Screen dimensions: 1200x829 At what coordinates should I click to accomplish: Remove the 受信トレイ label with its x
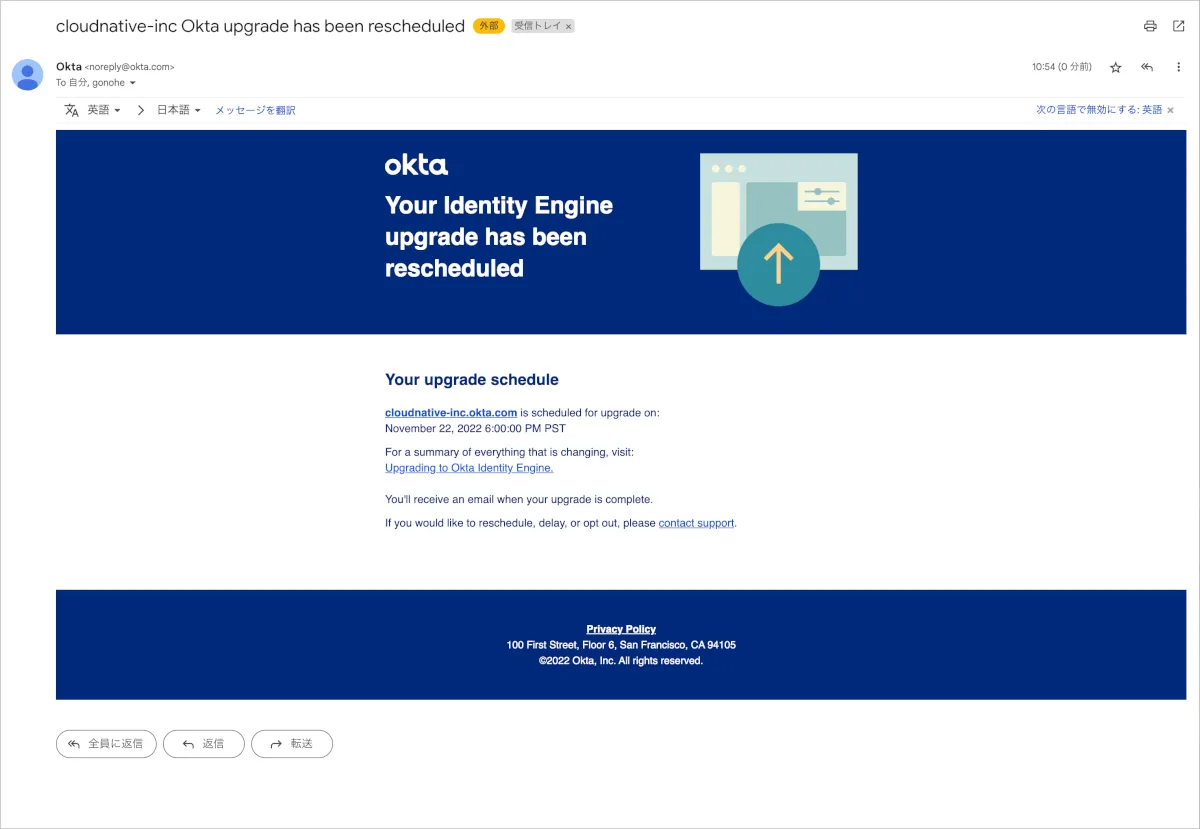[x=568, y=27]
